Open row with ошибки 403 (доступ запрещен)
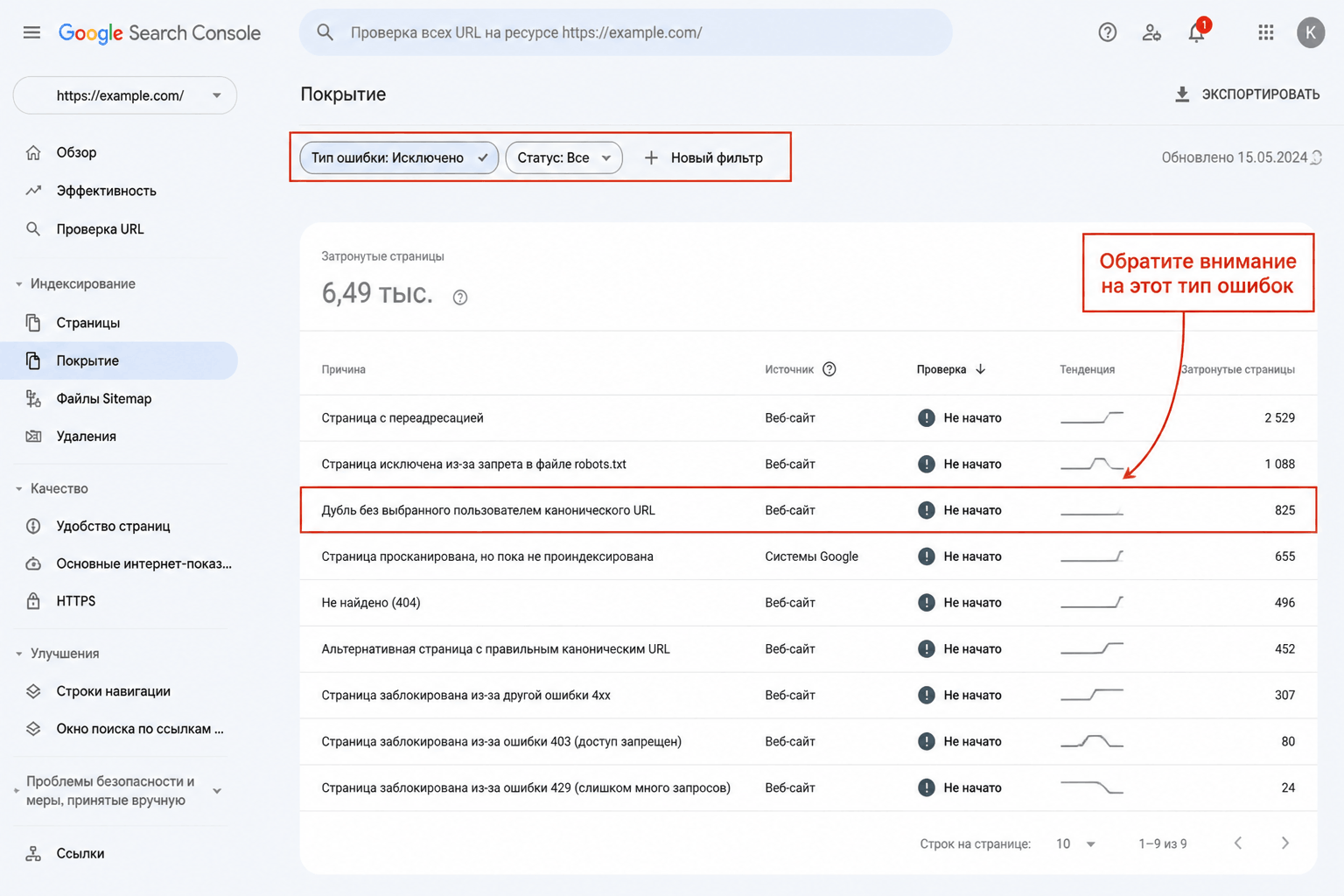 click(808, 742)
